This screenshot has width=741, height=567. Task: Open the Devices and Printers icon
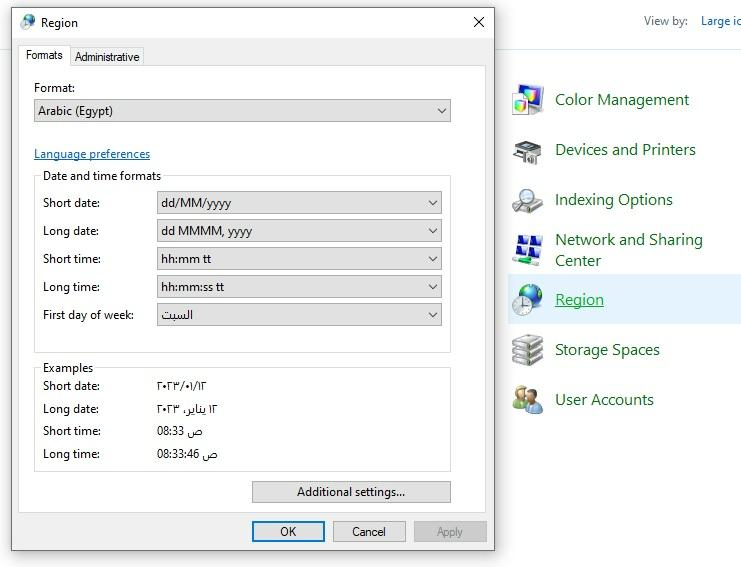527,151
